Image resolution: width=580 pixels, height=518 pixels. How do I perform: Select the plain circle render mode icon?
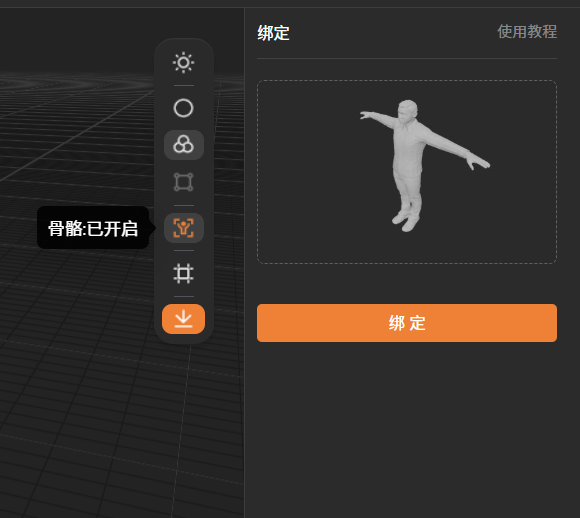(183, 108)
